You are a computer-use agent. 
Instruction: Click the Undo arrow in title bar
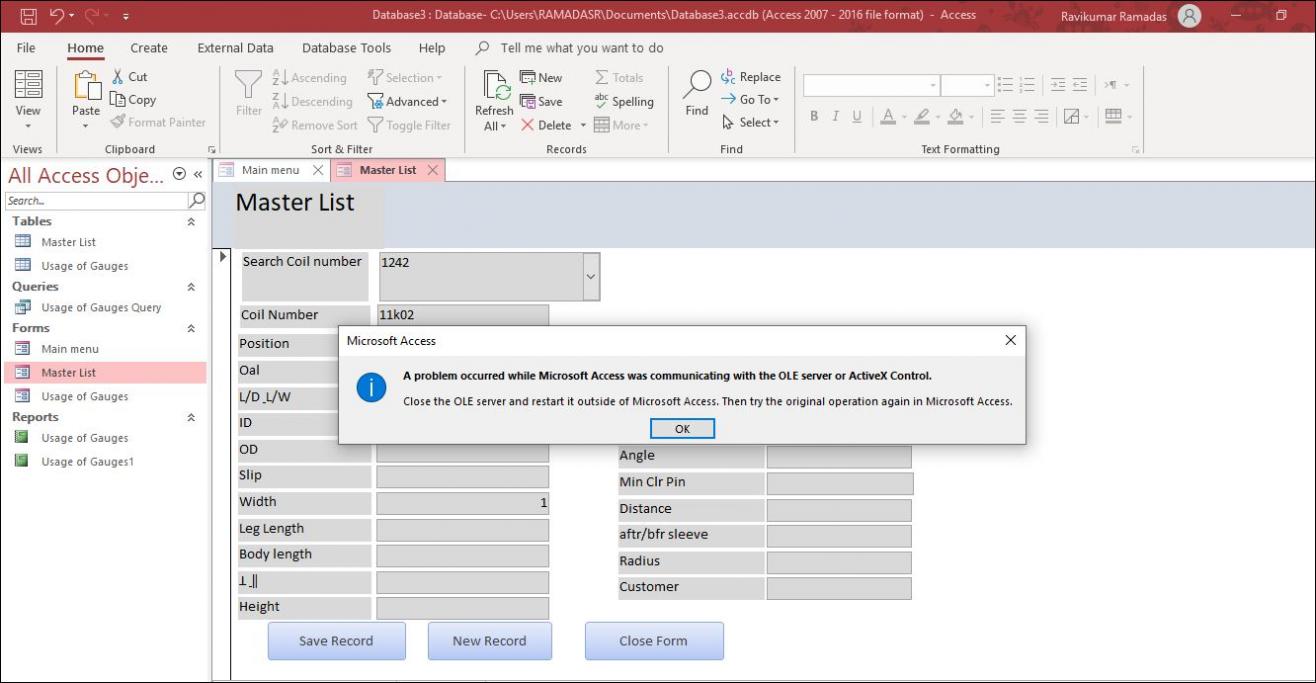57,16
